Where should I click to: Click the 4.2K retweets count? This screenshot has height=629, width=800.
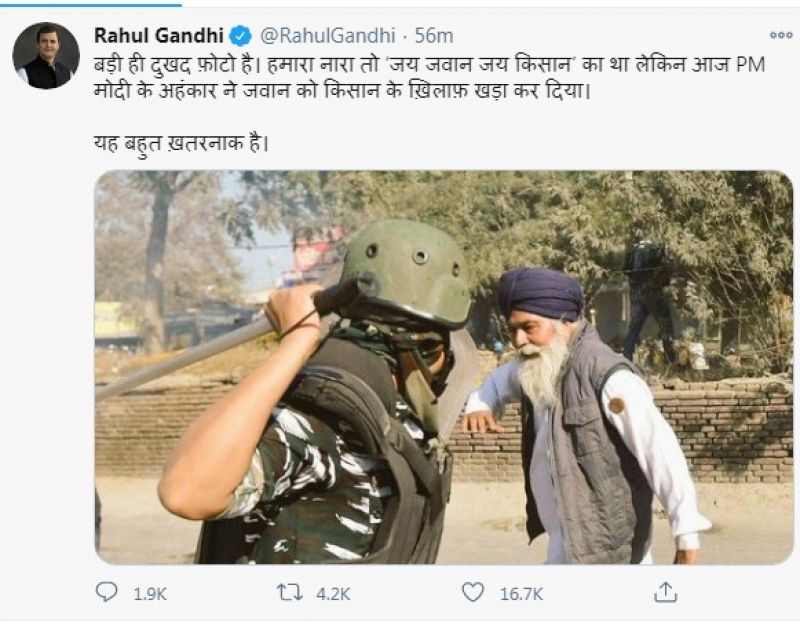coord(333,594)
